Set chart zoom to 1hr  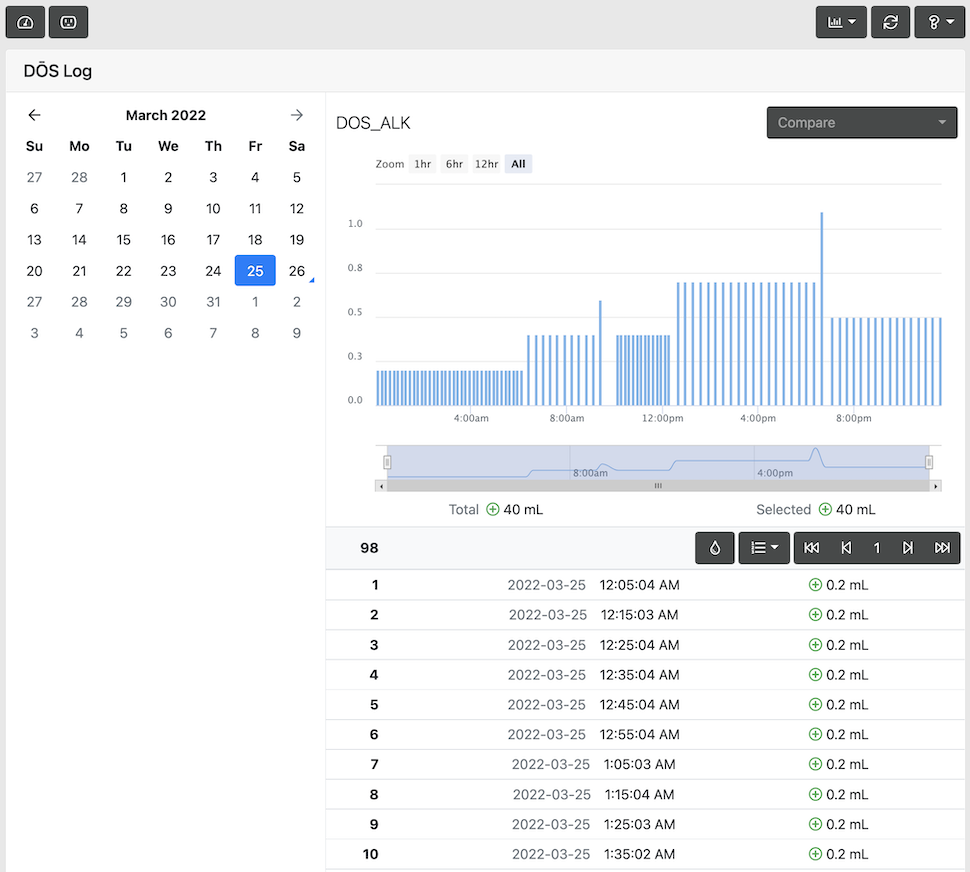pos(422,164)
